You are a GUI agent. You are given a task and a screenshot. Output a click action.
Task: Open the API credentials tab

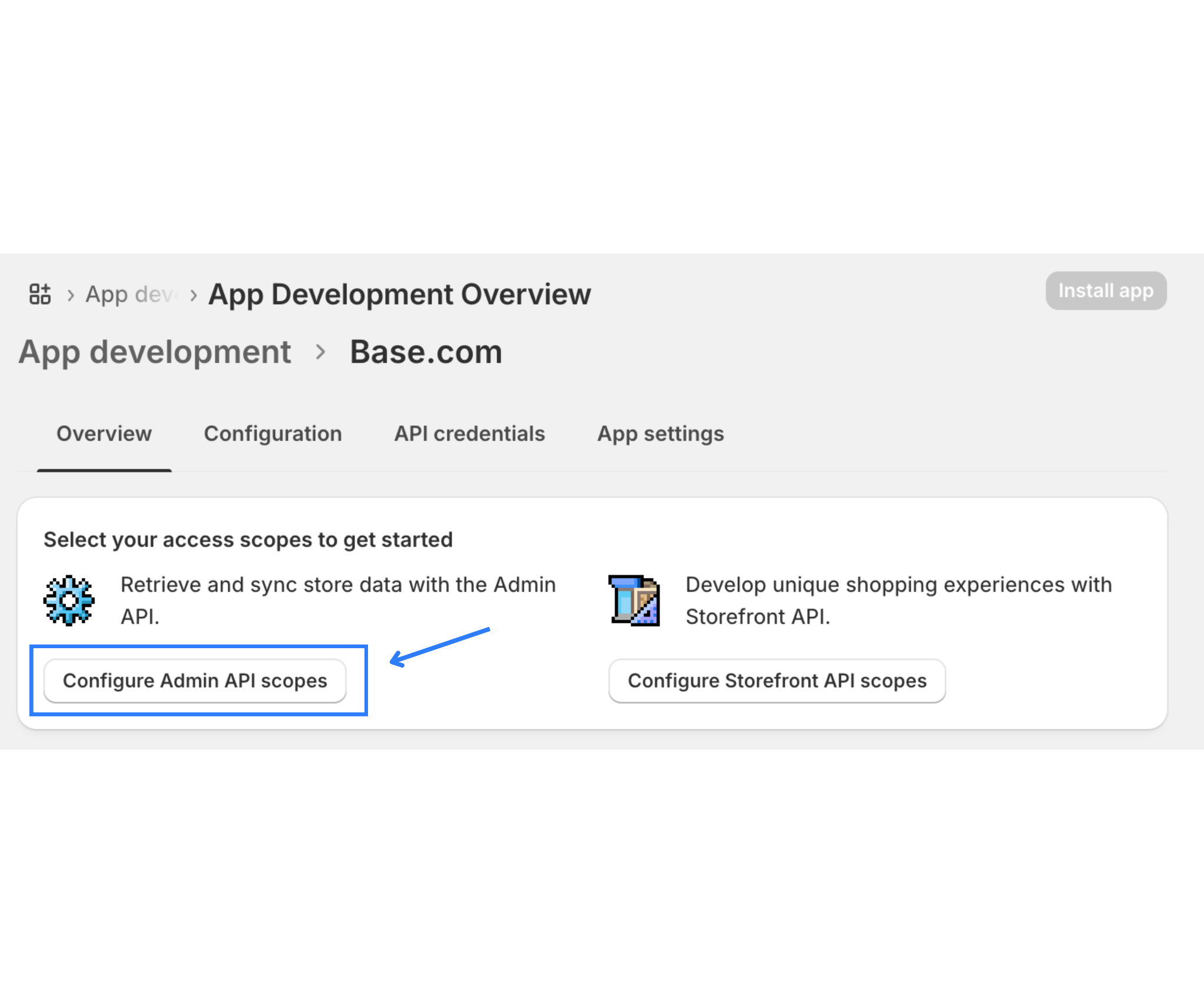469,433
